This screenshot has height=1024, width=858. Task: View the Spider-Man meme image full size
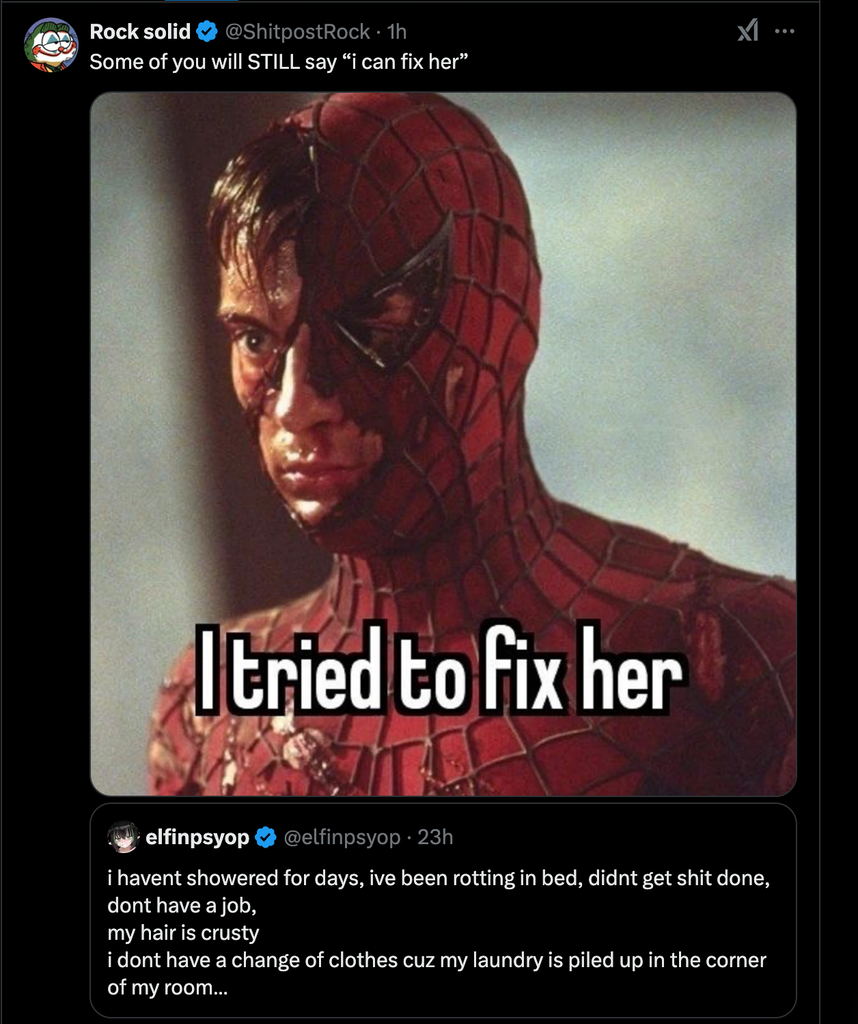coord(443,444)
